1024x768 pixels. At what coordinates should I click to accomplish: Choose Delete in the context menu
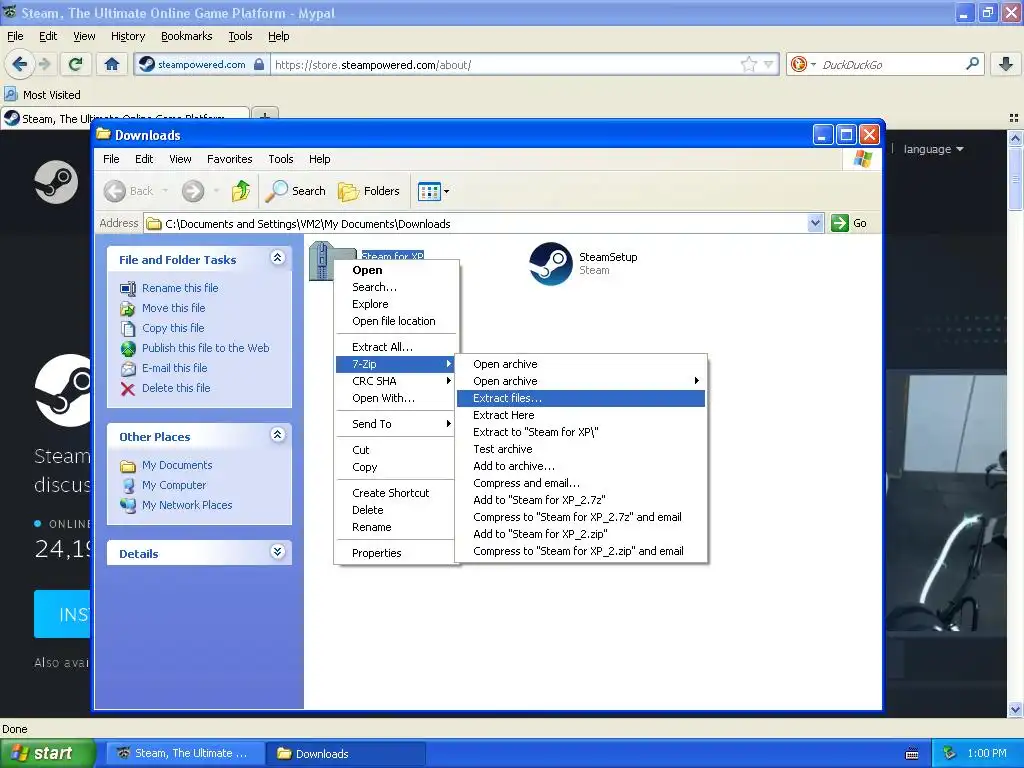[396, 510]
